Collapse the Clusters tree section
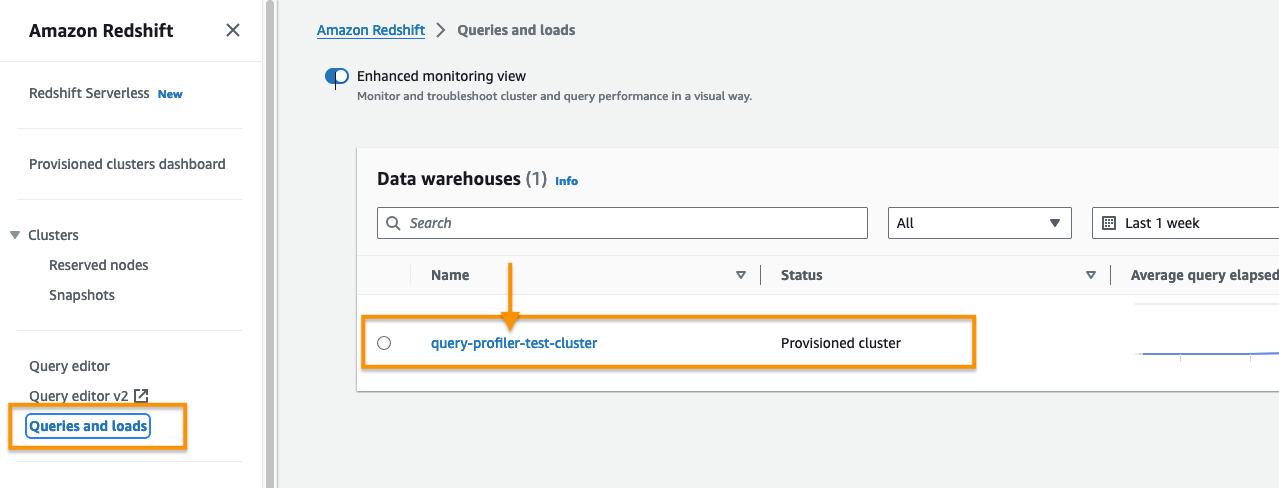 pyautogui.click(x=15, y=235)
